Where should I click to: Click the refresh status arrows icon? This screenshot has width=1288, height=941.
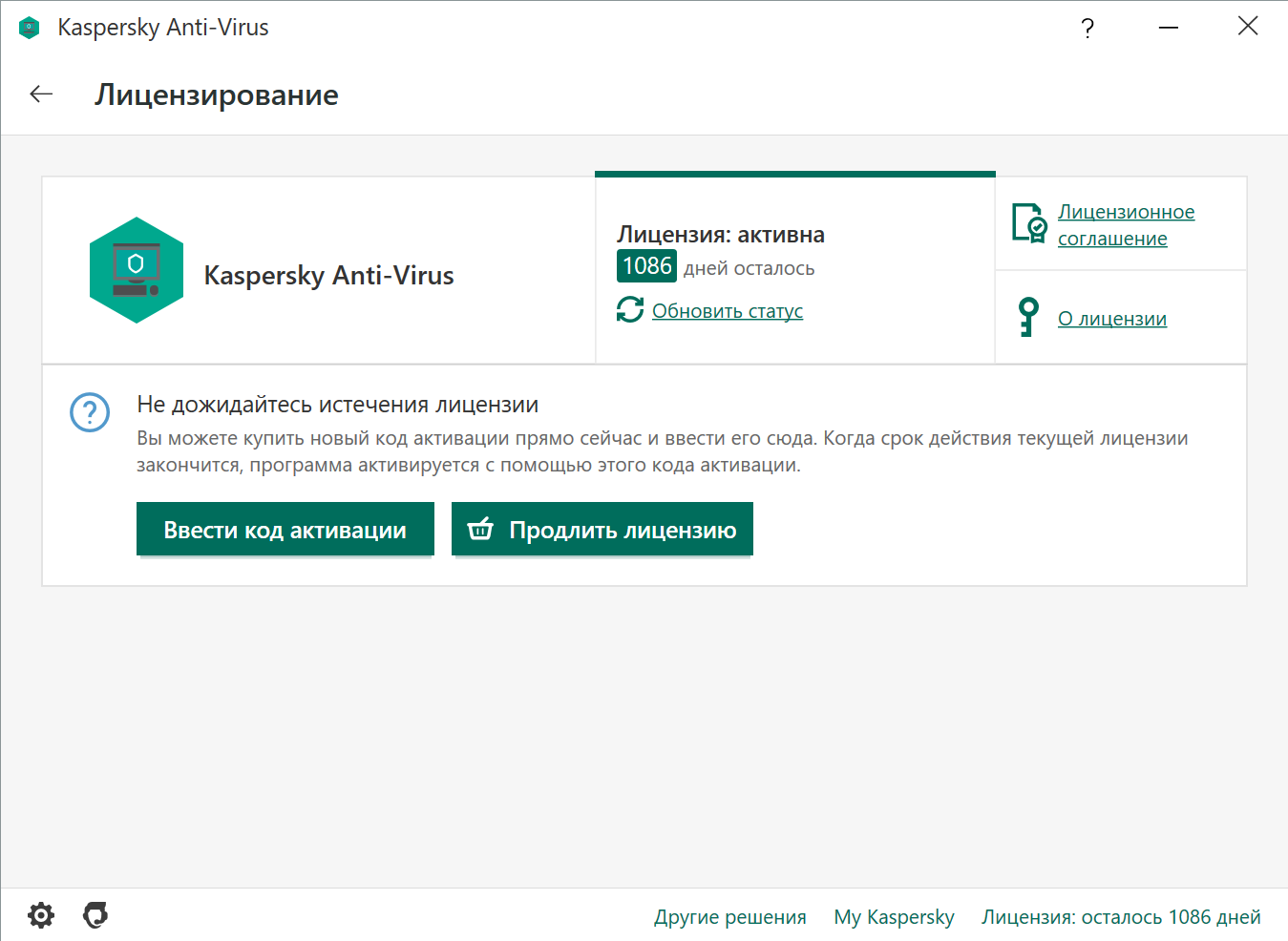[630, 309]
